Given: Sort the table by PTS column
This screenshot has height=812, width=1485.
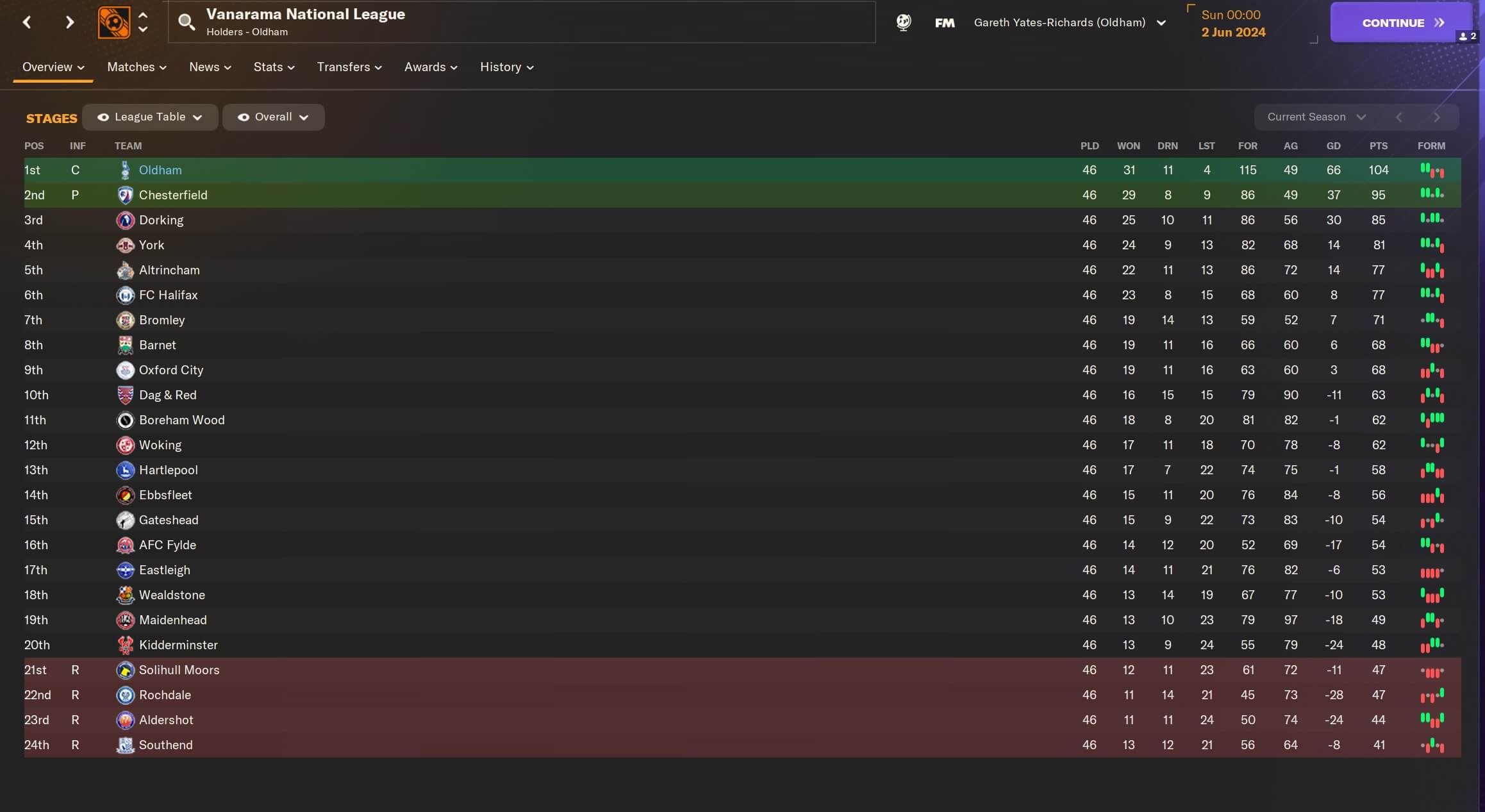Looking at the screenshot, I should pyautogui.click(x=1378, y=146).
